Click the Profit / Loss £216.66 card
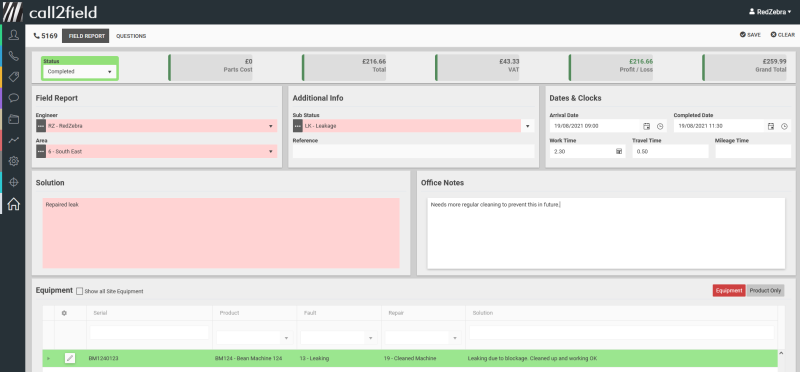The width and height of the screenshot is (800, 372). pyautogui.click(x=612, y=67)
